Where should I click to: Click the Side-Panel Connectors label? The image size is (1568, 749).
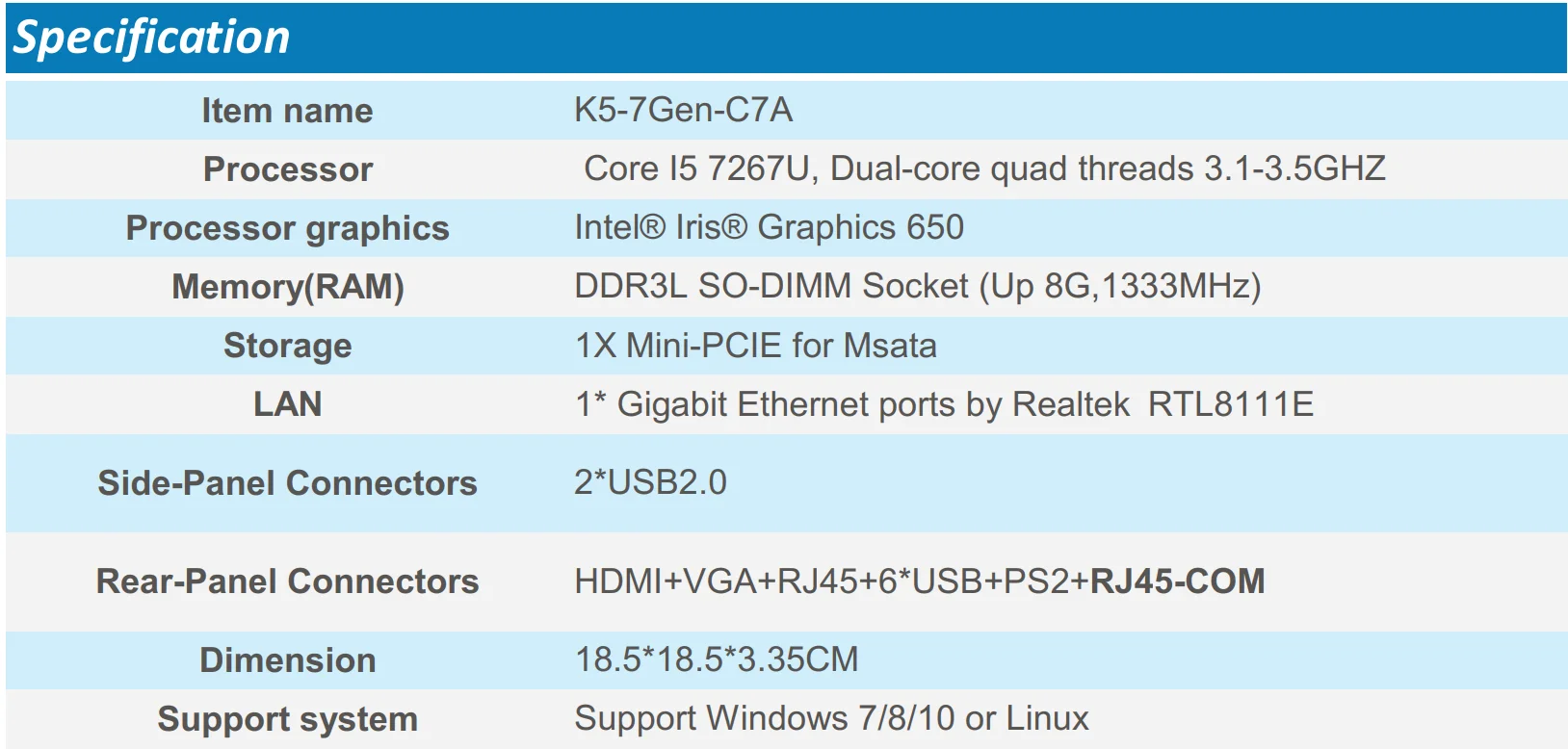tap(287, 483)
